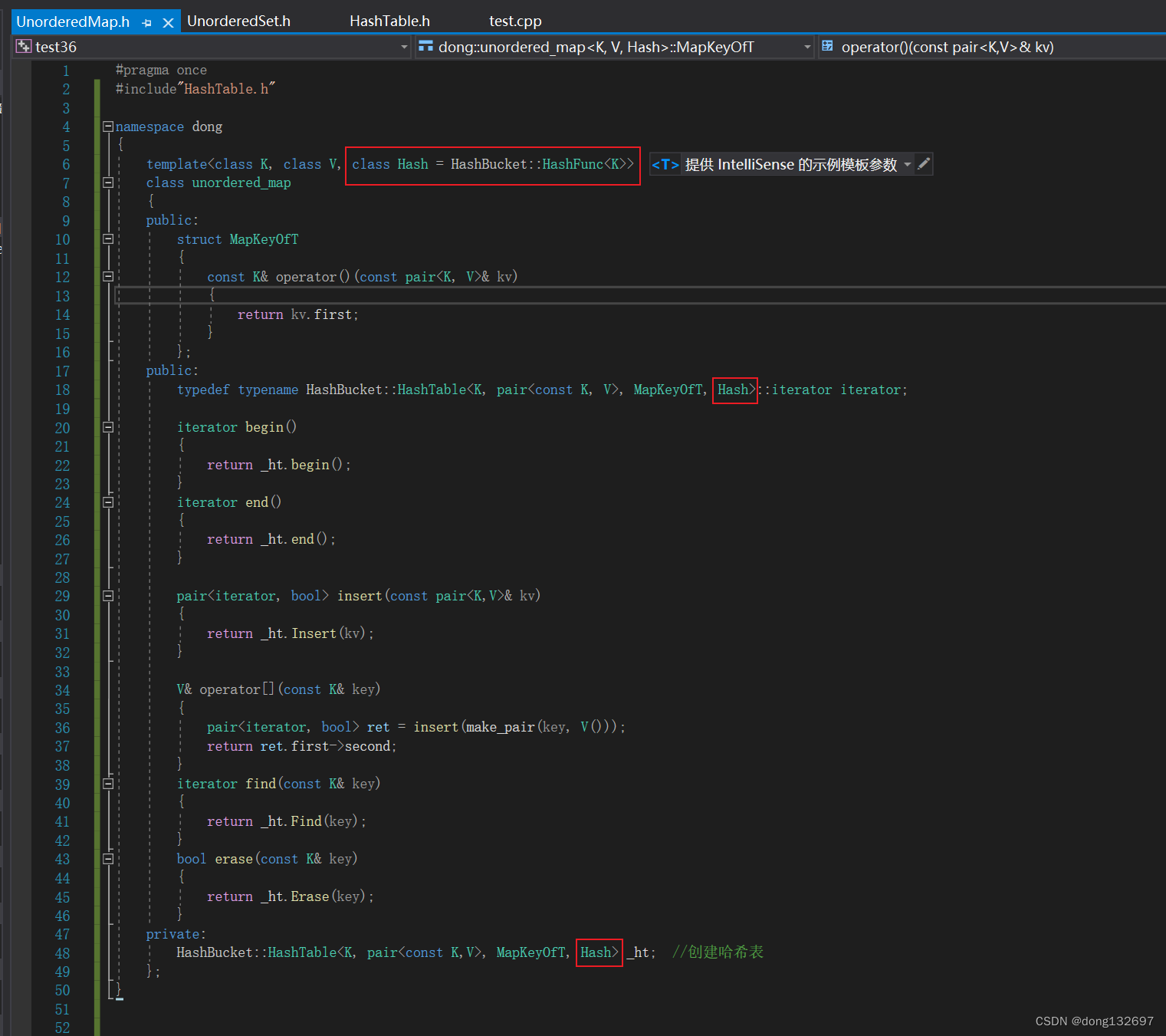Click 'return ret.first->second;' statement
This screenshot has height=1036, width=1166.
[302, 746]
